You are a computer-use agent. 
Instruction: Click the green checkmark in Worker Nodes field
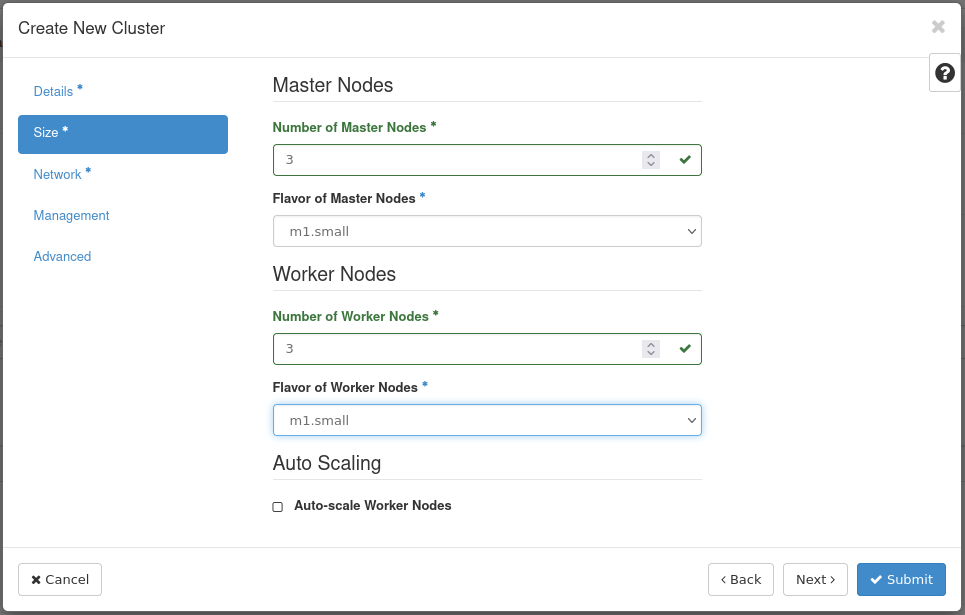(685, 349)
